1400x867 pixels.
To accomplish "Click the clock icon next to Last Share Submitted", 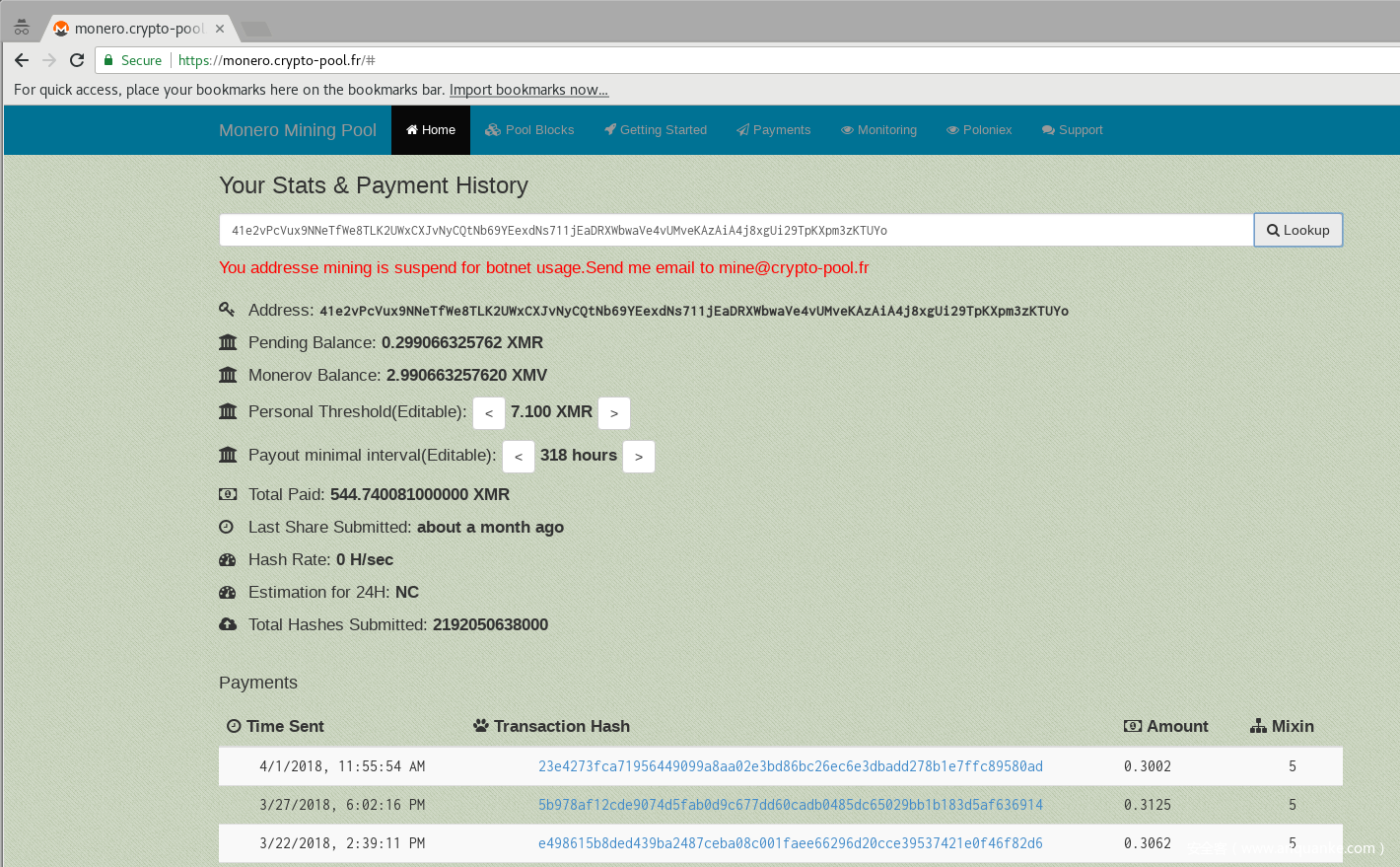I will 227,527.
